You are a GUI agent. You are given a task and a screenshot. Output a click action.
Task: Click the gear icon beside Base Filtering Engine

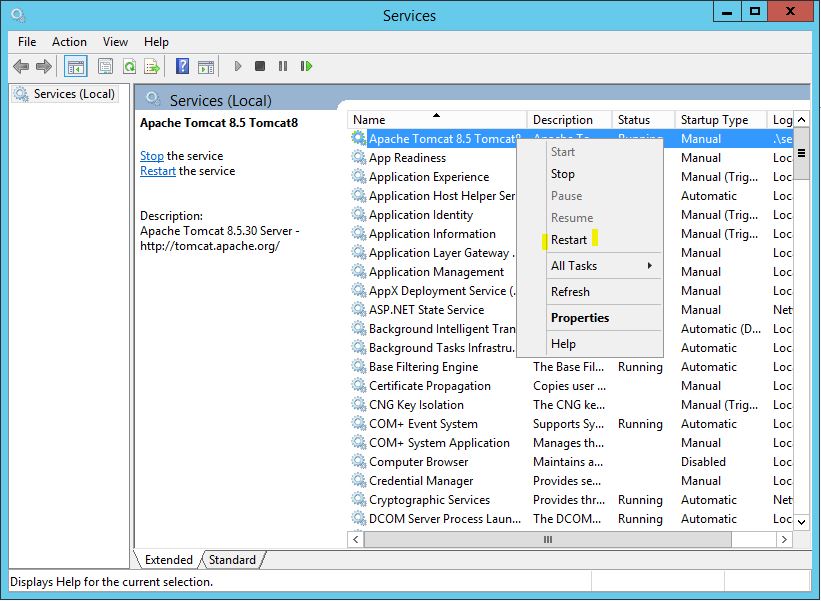(359, 366)
